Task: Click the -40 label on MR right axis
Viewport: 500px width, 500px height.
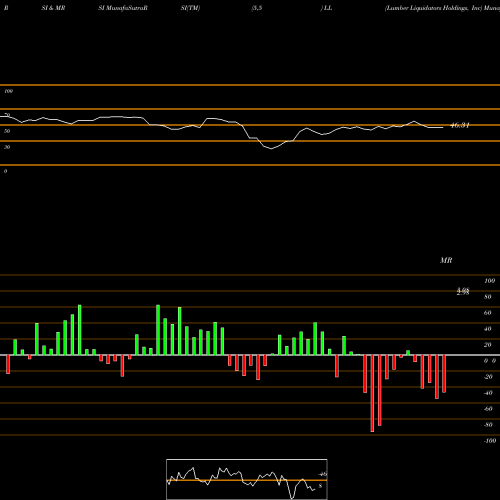Action: 488,393
